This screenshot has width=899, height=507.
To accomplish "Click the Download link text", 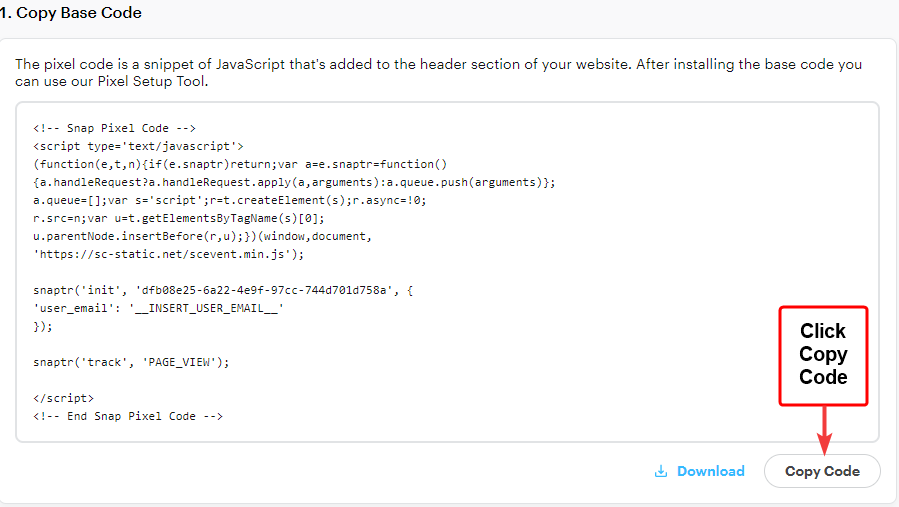I will 710,471.
